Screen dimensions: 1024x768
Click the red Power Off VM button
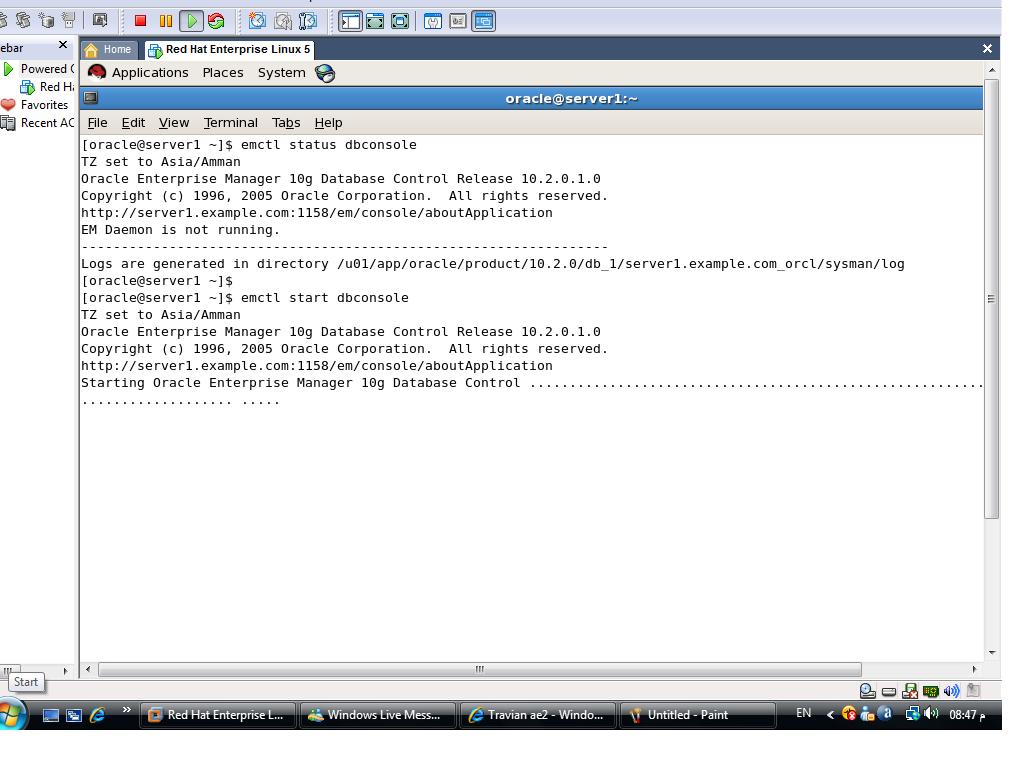(140, 20)
